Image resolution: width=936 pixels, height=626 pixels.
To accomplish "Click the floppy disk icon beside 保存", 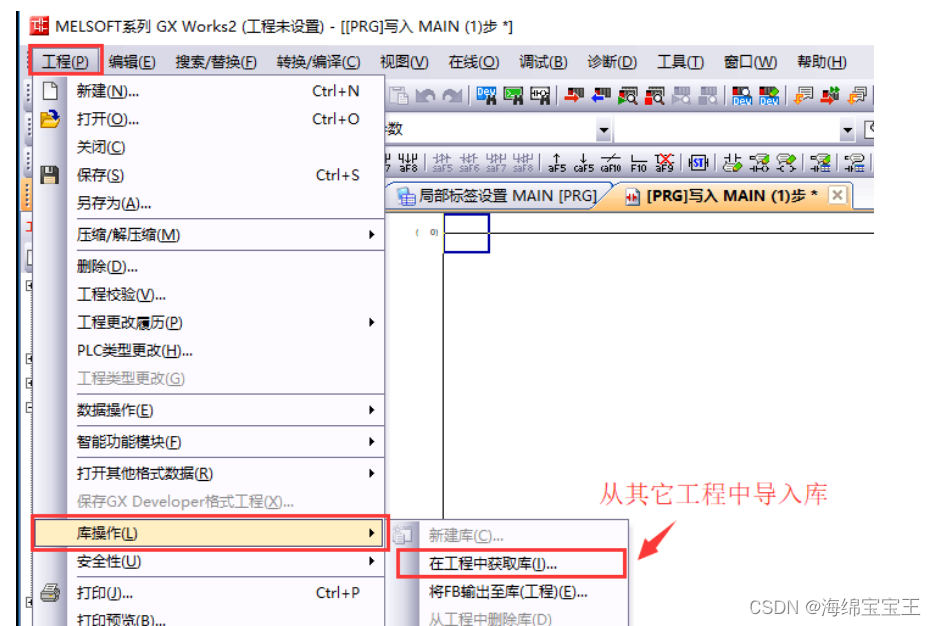I will click(50, 175).
